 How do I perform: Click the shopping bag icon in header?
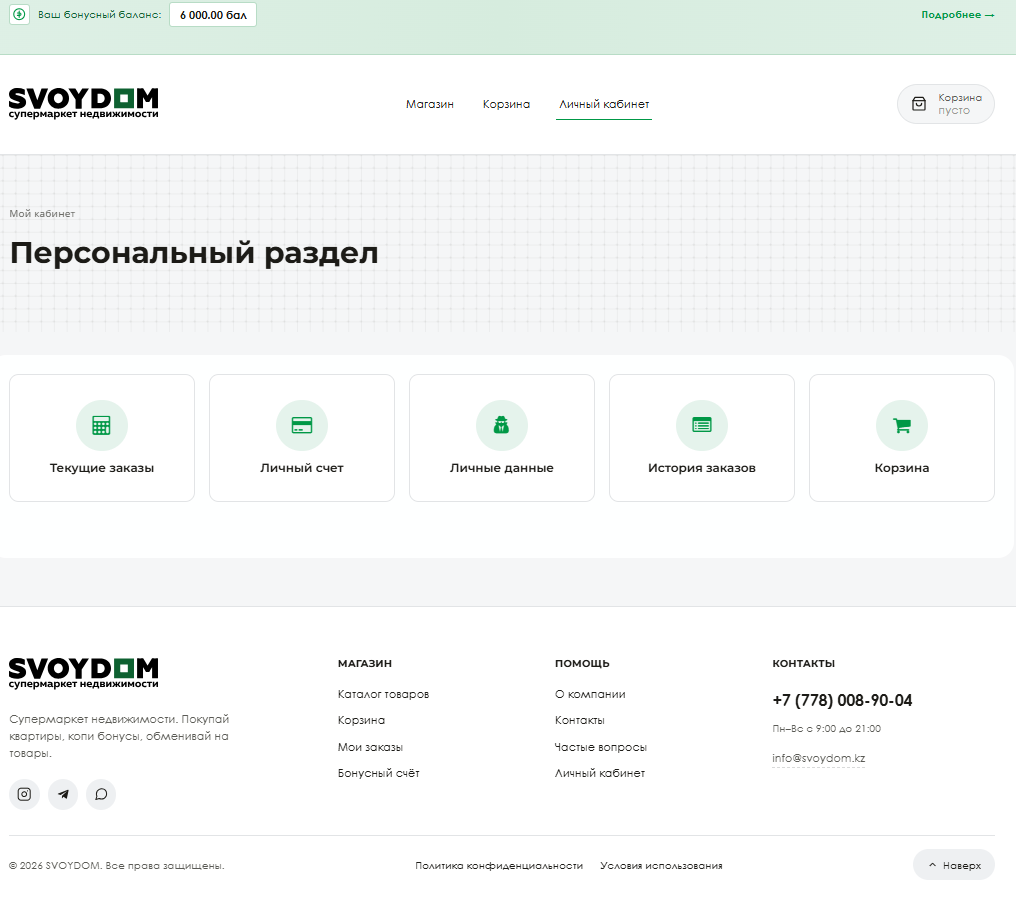click(919, 104)
